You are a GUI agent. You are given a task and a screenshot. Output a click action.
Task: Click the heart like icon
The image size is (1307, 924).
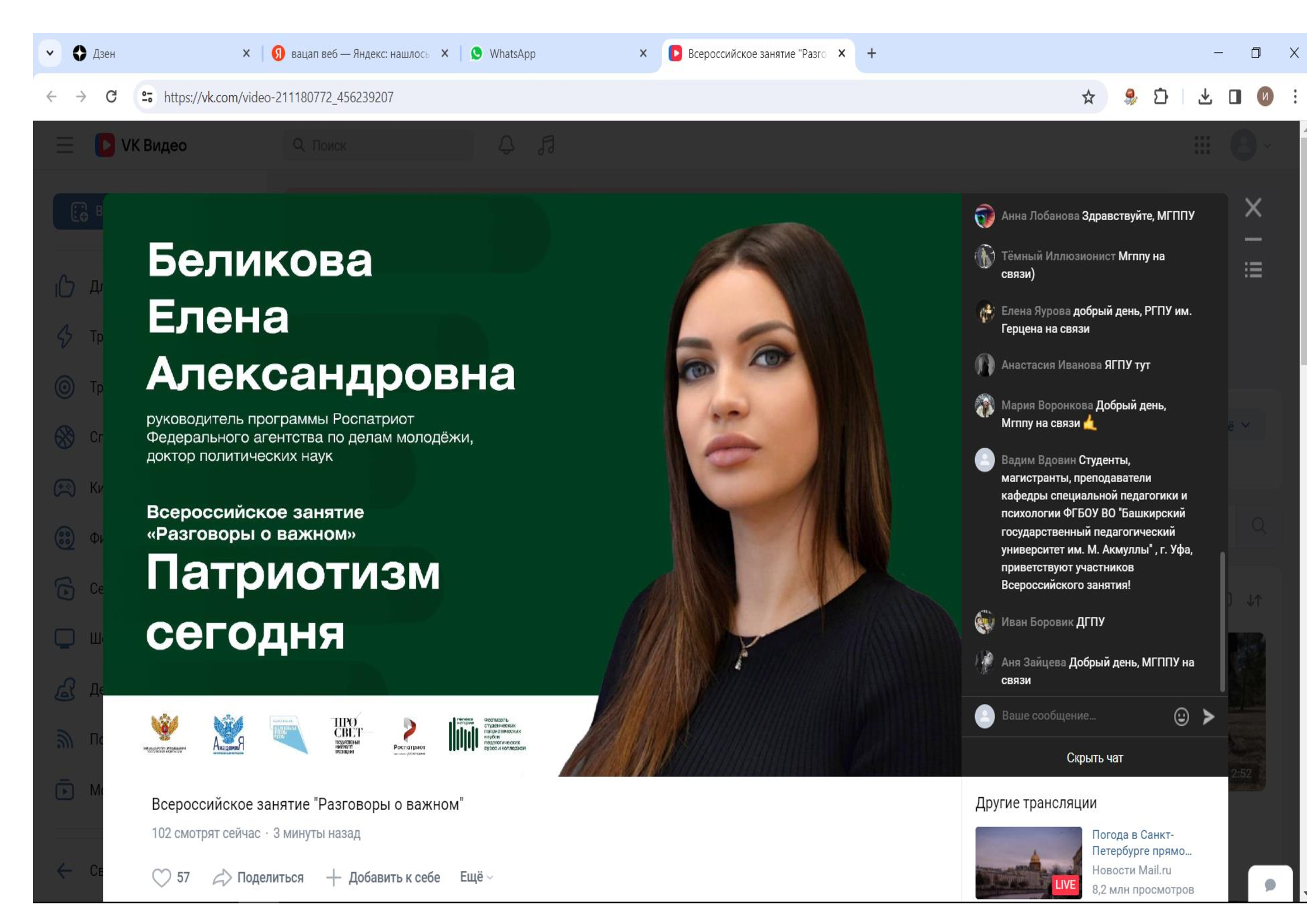tap(161, 877)
